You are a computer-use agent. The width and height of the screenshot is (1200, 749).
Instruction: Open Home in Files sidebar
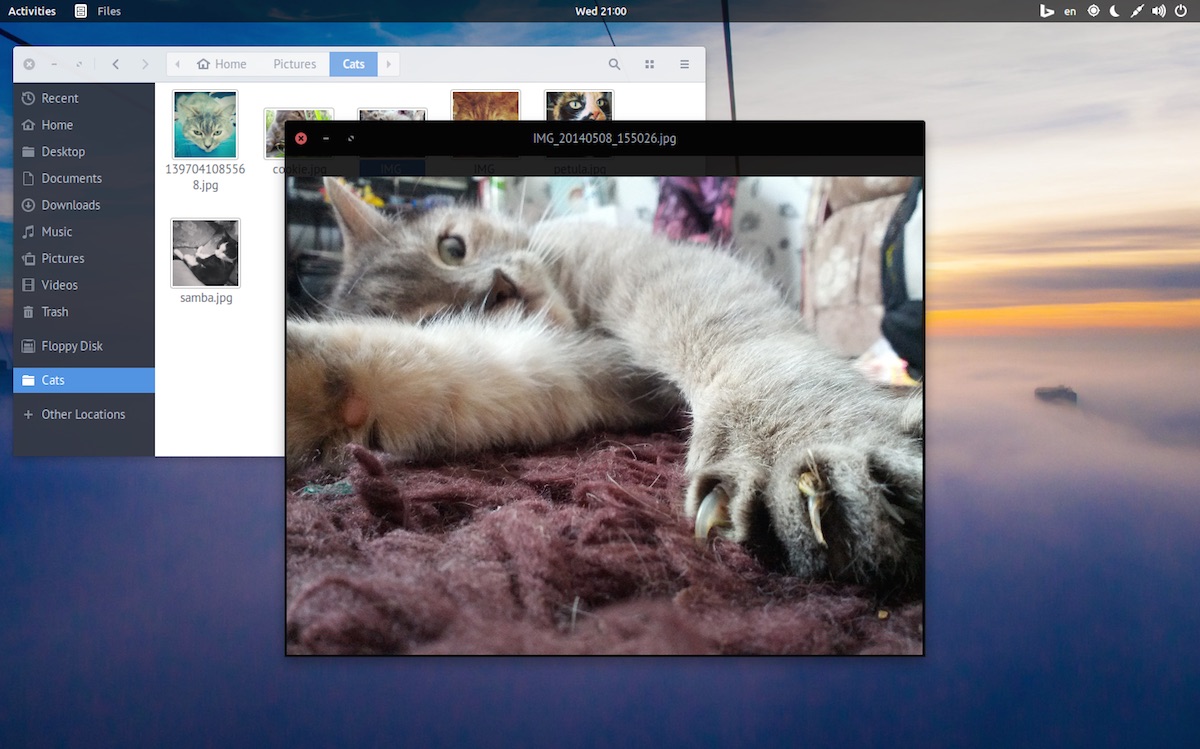click(x=84, y=125)
